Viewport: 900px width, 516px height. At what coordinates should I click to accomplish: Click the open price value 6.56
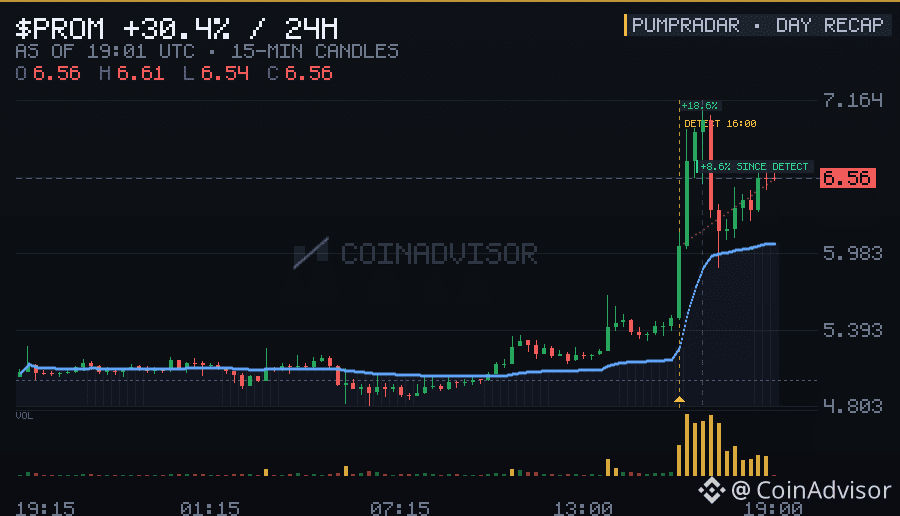pos(56,73)
